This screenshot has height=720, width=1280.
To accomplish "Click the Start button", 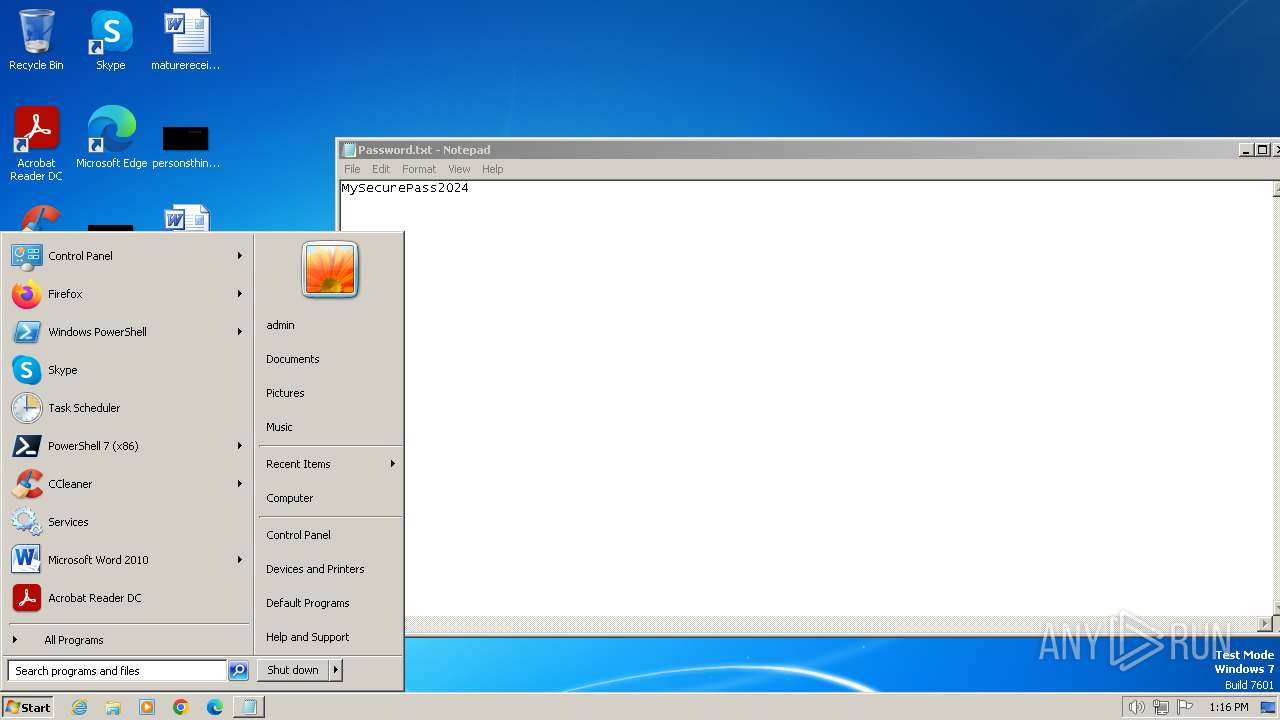I will pos(28,707).
